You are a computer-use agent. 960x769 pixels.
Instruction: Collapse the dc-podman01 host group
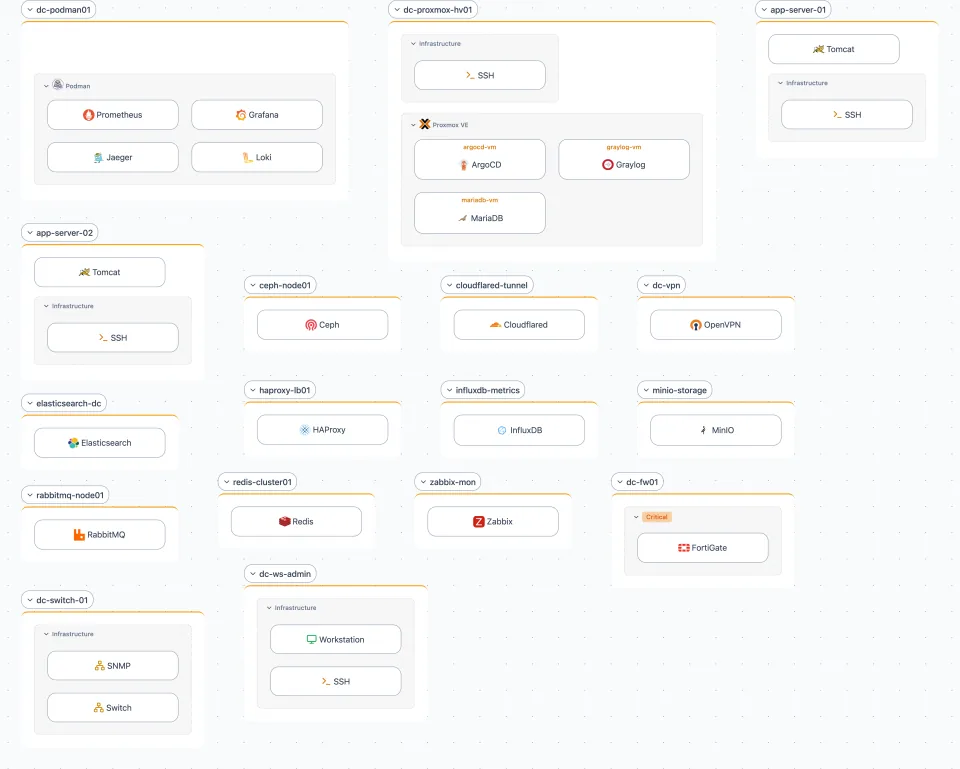coord(30,10)
